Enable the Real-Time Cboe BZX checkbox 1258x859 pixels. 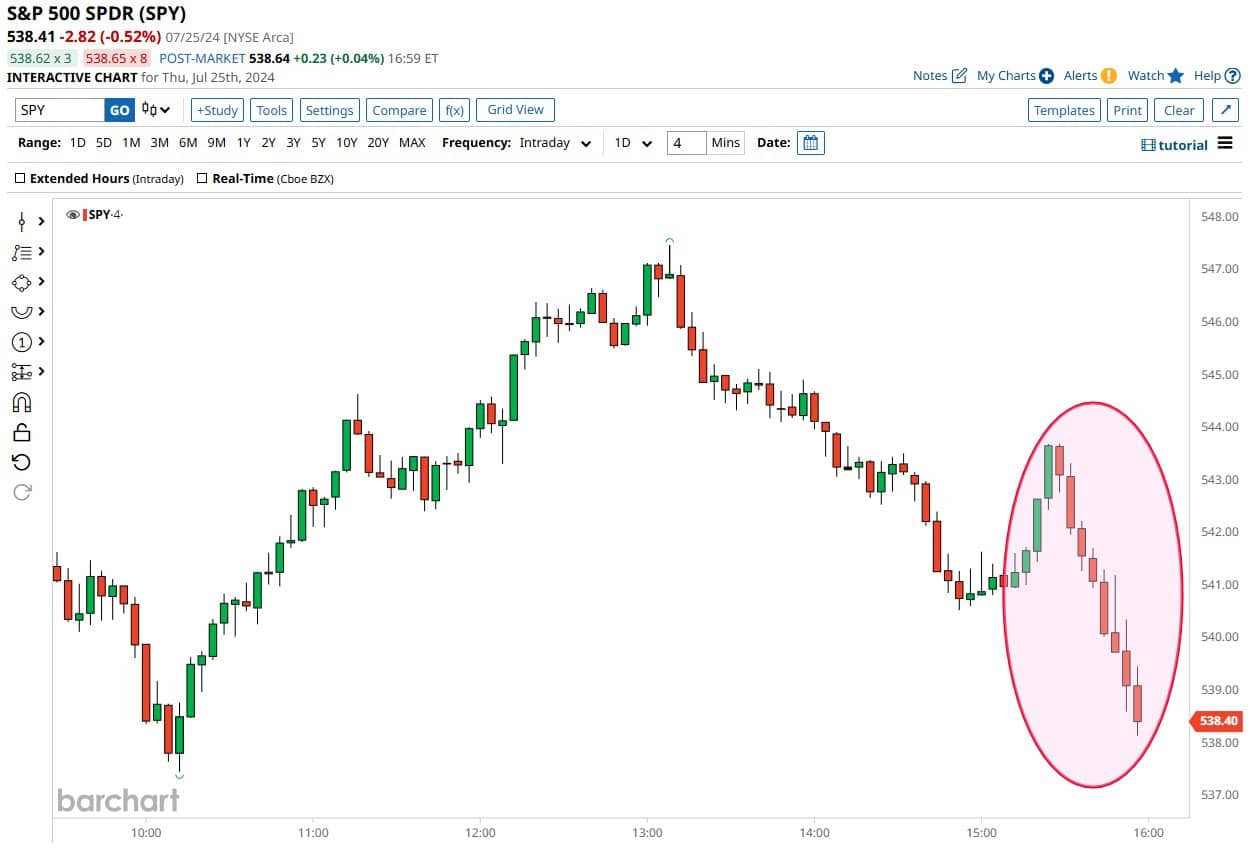point(202,179)
